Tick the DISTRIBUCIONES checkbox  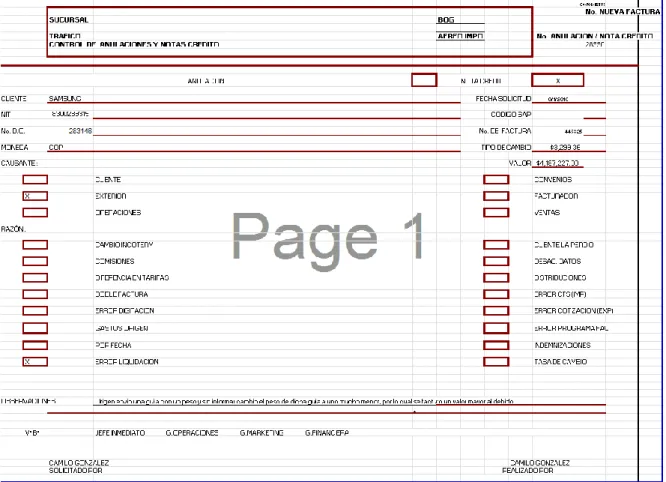[x=496, y=278]
